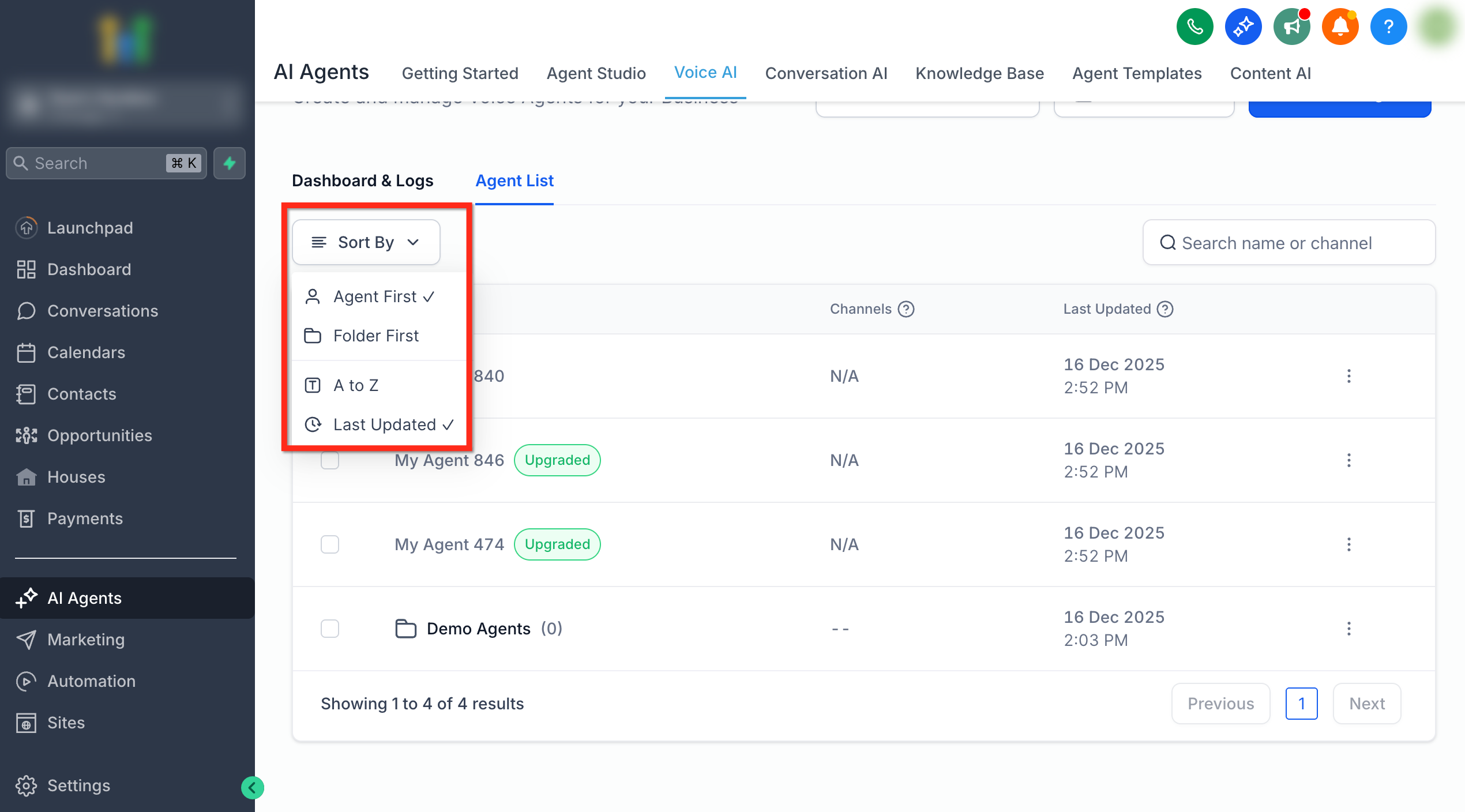The image size is (1465, 812).
Task: Select the Demo Agents folder checkbox
Action: click(330, 629)
